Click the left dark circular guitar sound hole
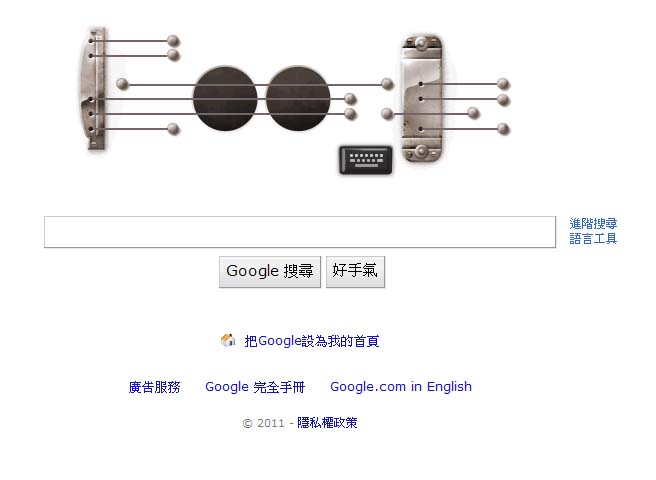 pos(225,98)
